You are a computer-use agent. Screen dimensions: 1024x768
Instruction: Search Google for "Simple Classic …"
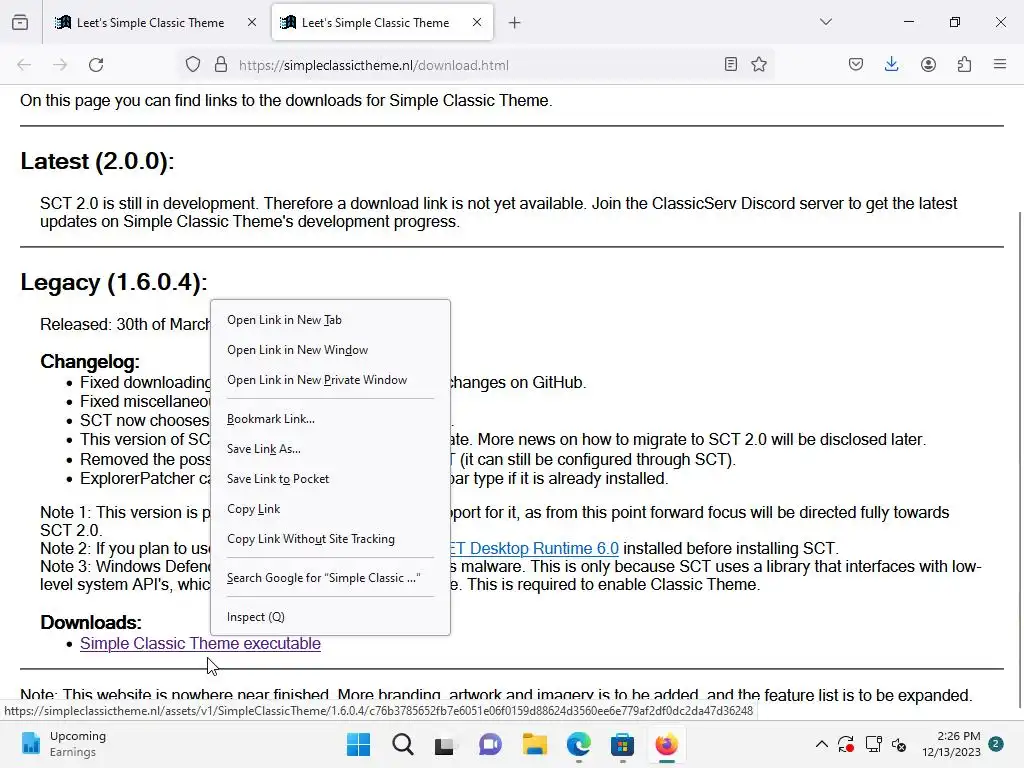[330, 578]
